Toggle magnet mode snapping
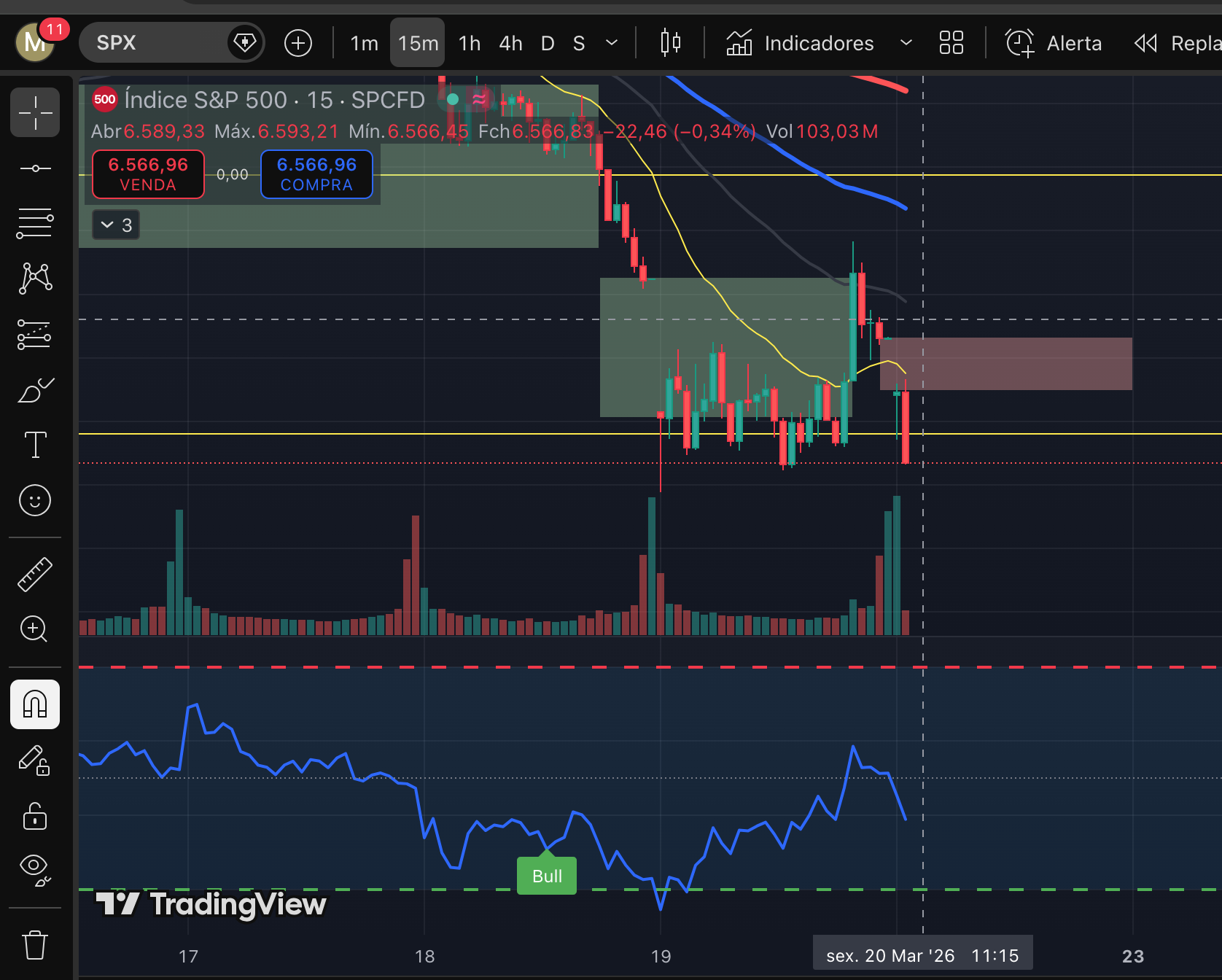The image size is (1222, 980). (x=35, y=704)
